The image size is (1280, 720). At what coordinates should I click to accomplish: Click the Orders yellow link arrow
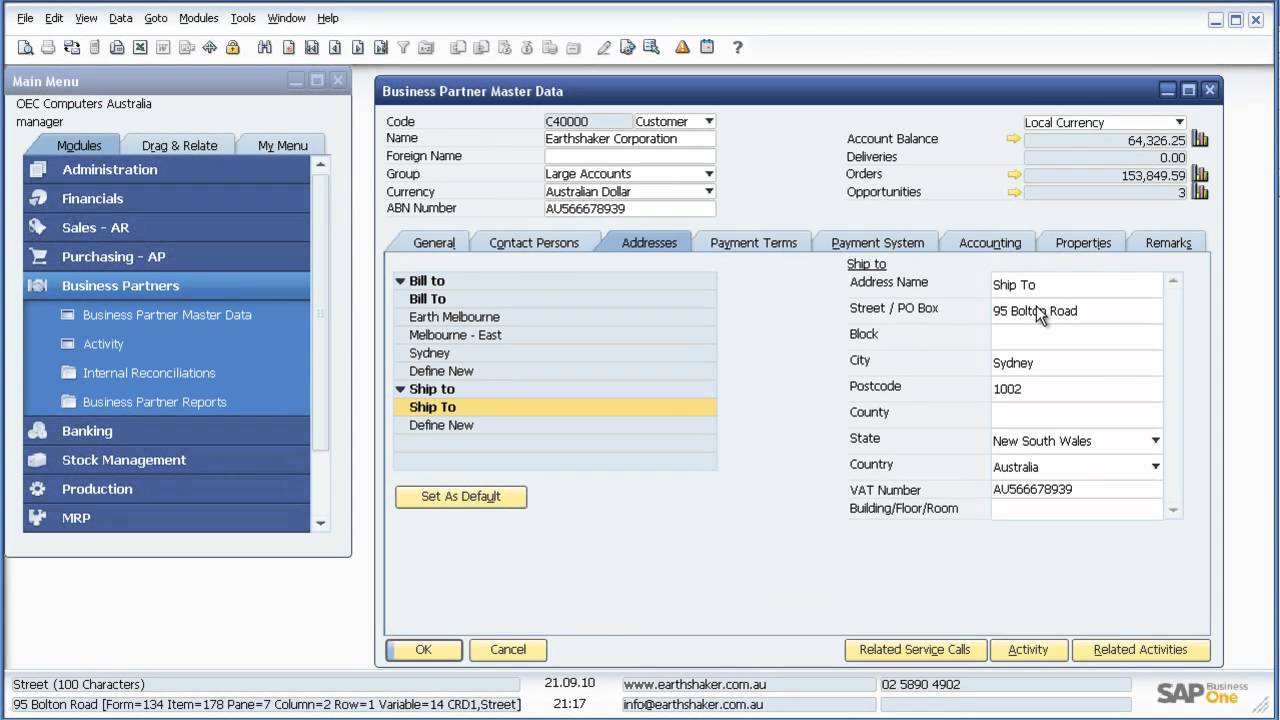tap(1013, 174)
